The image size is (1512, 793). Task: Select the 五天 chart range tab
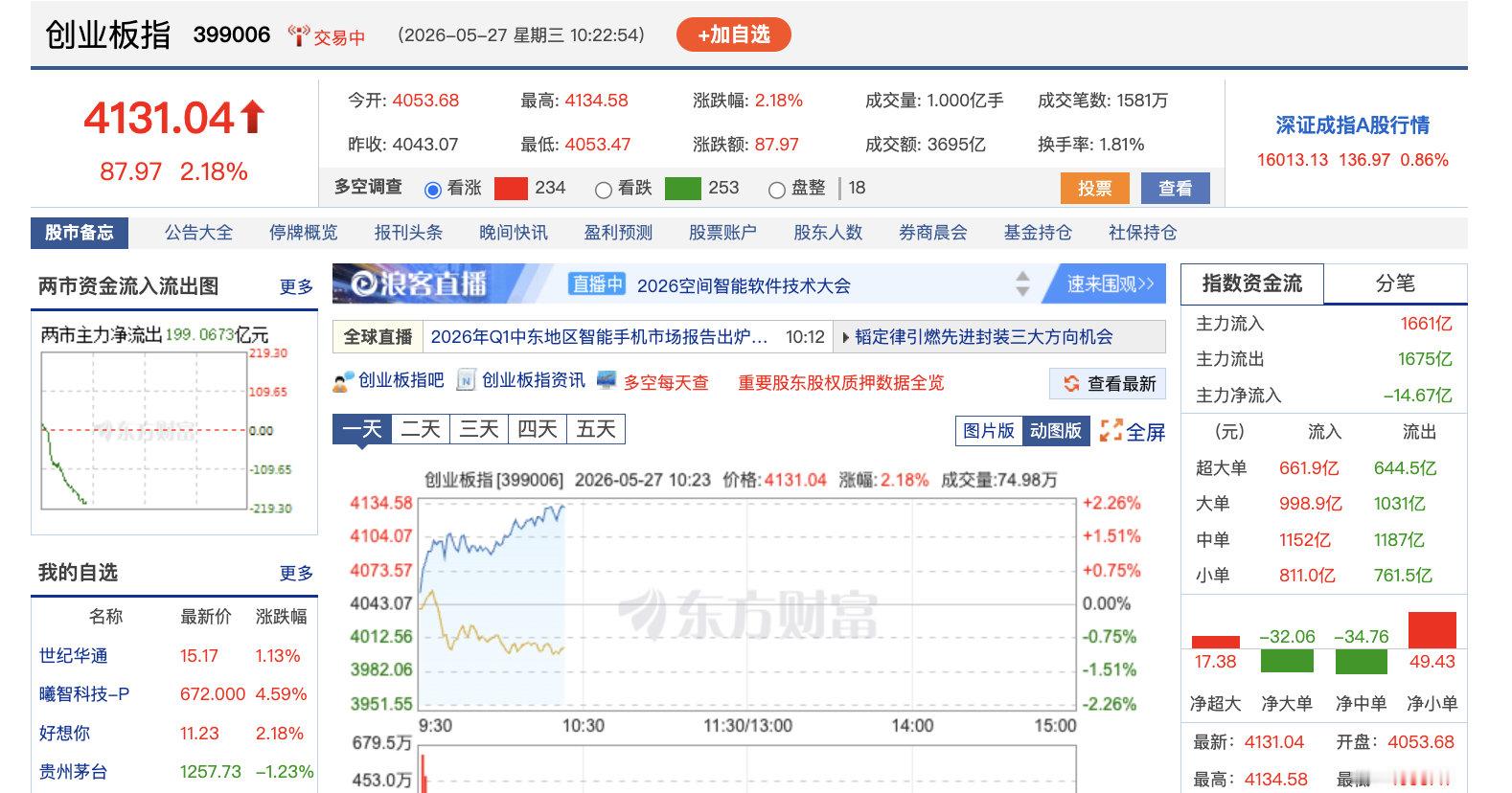point(595,429)
